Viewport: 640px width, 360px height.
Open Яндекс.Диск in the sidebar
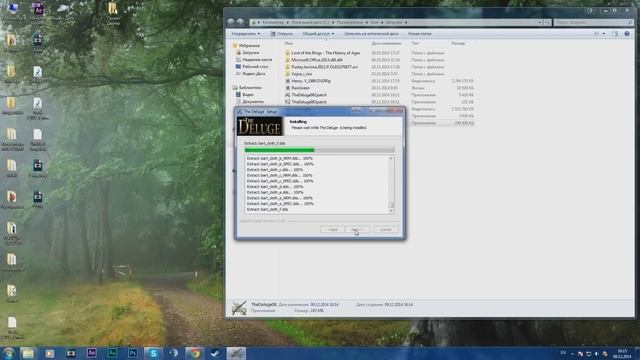pos(253,73)
